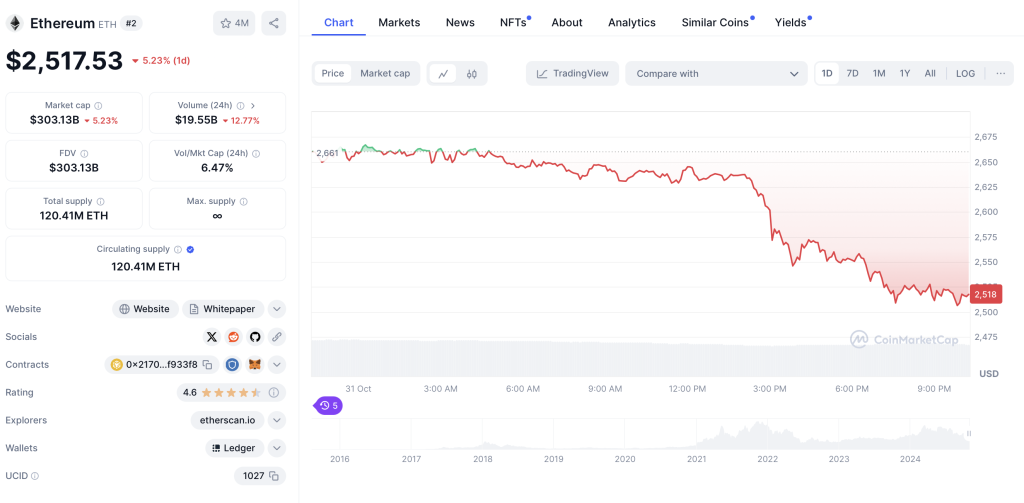Switch to the Yields tab

792,22
